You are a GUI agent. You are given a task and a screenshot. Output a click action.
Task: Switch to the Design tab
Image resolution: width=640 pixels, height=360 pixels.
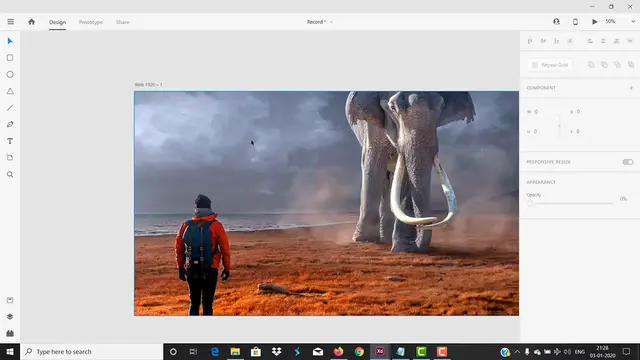click(58, 22)
